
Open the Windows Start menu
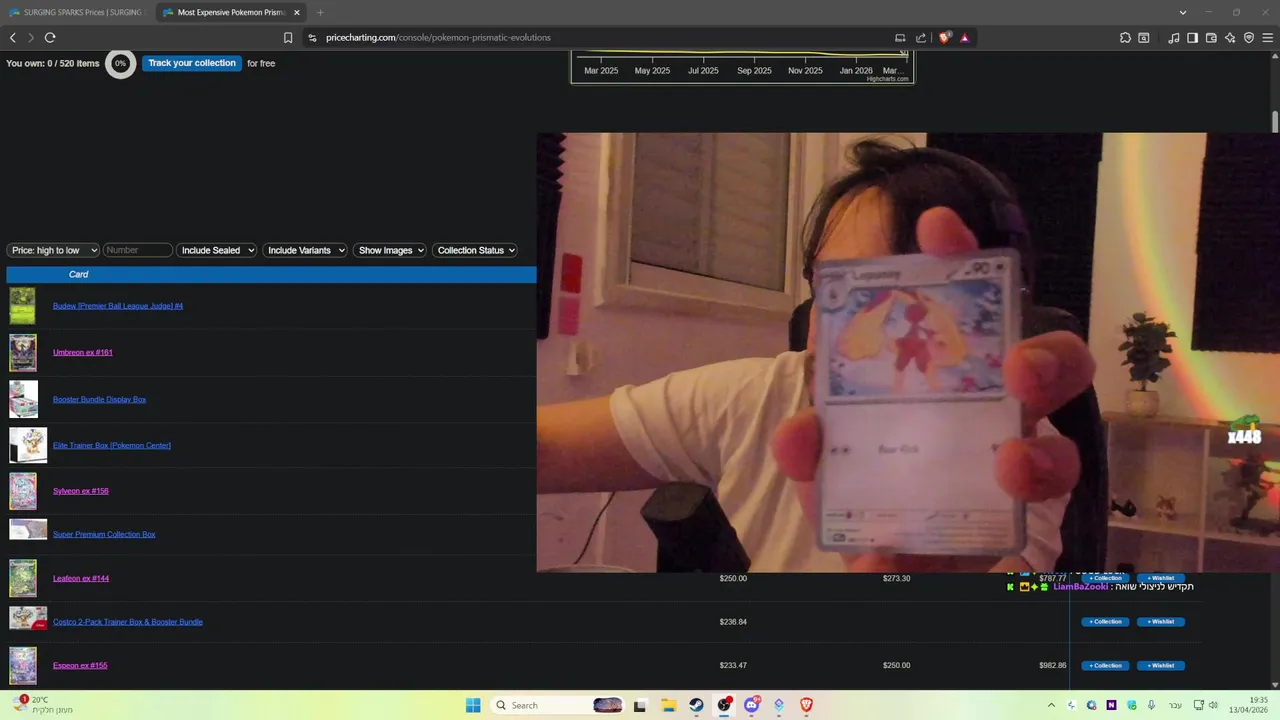pyautogui.click(x=473, y=705)
